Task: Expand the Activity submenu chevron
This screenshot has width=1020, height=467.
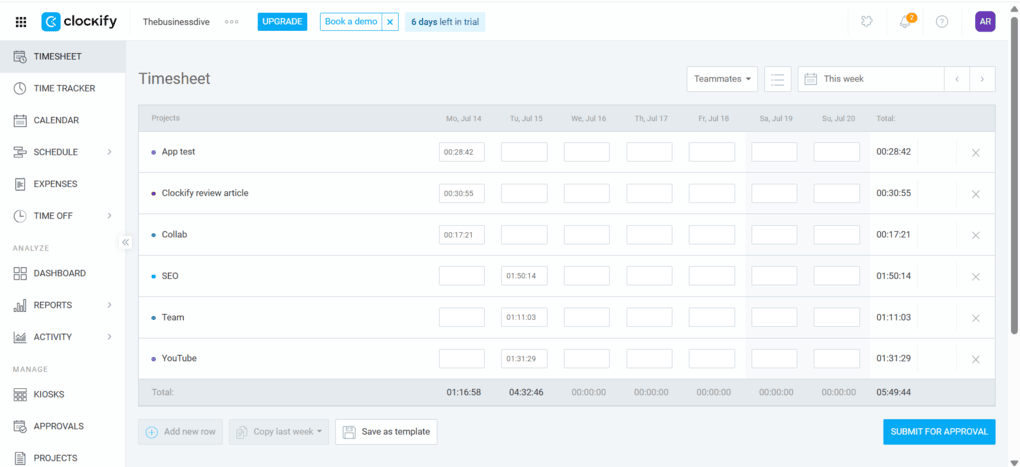Action: 109,337
